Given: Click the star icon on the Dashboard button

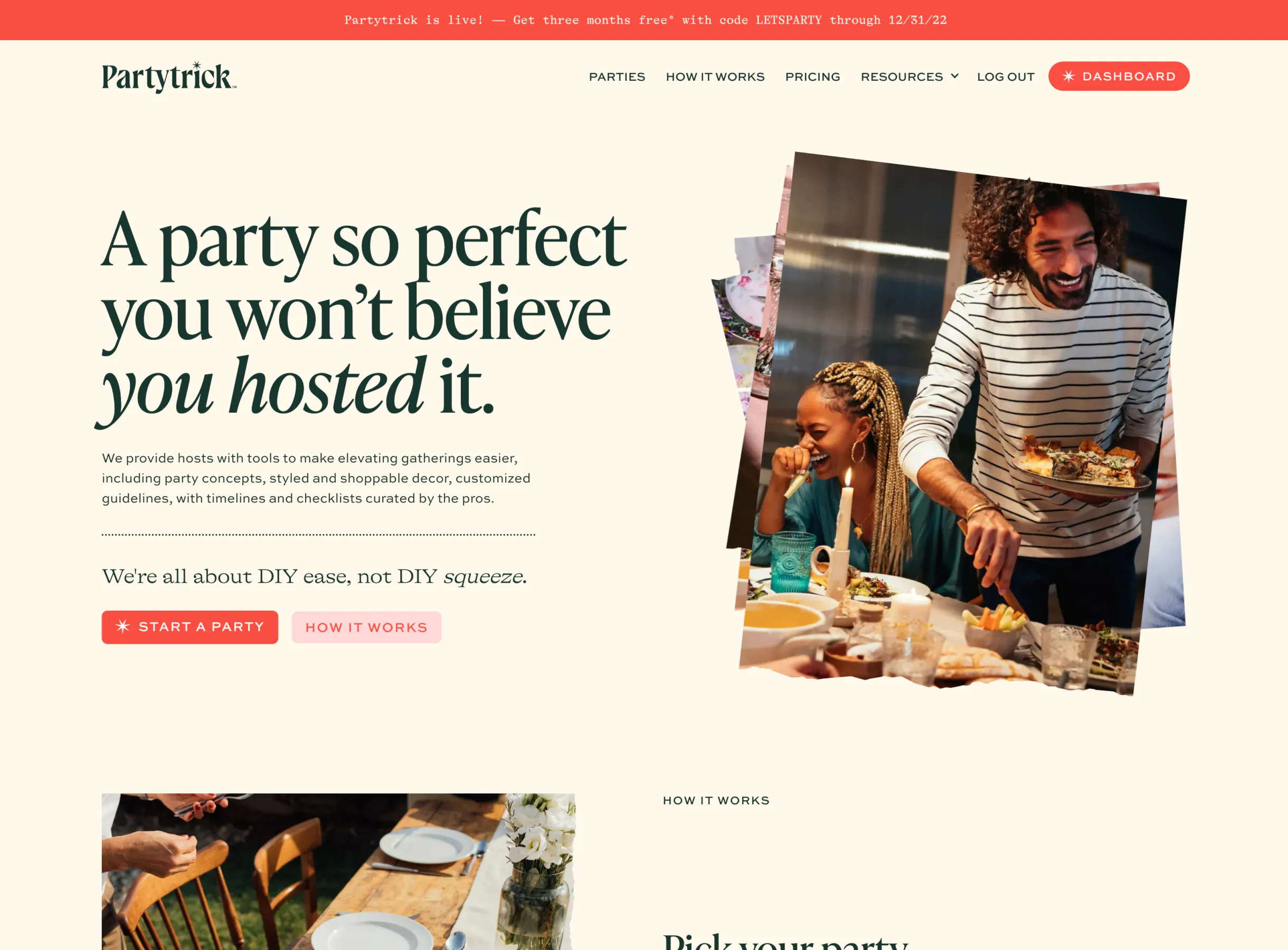Looking at the screenshot, I should pyautogui.click(x=1068, y=77).
